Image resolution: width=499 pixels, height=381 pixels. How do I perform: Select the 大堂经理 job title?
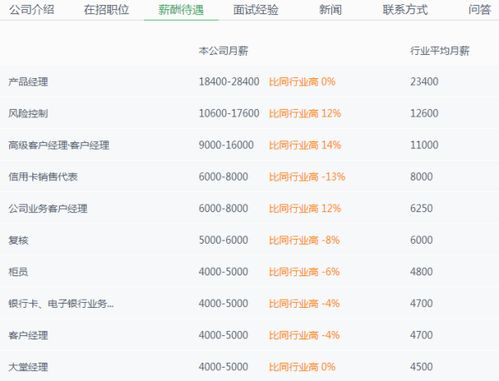click(x=28, y=367)
